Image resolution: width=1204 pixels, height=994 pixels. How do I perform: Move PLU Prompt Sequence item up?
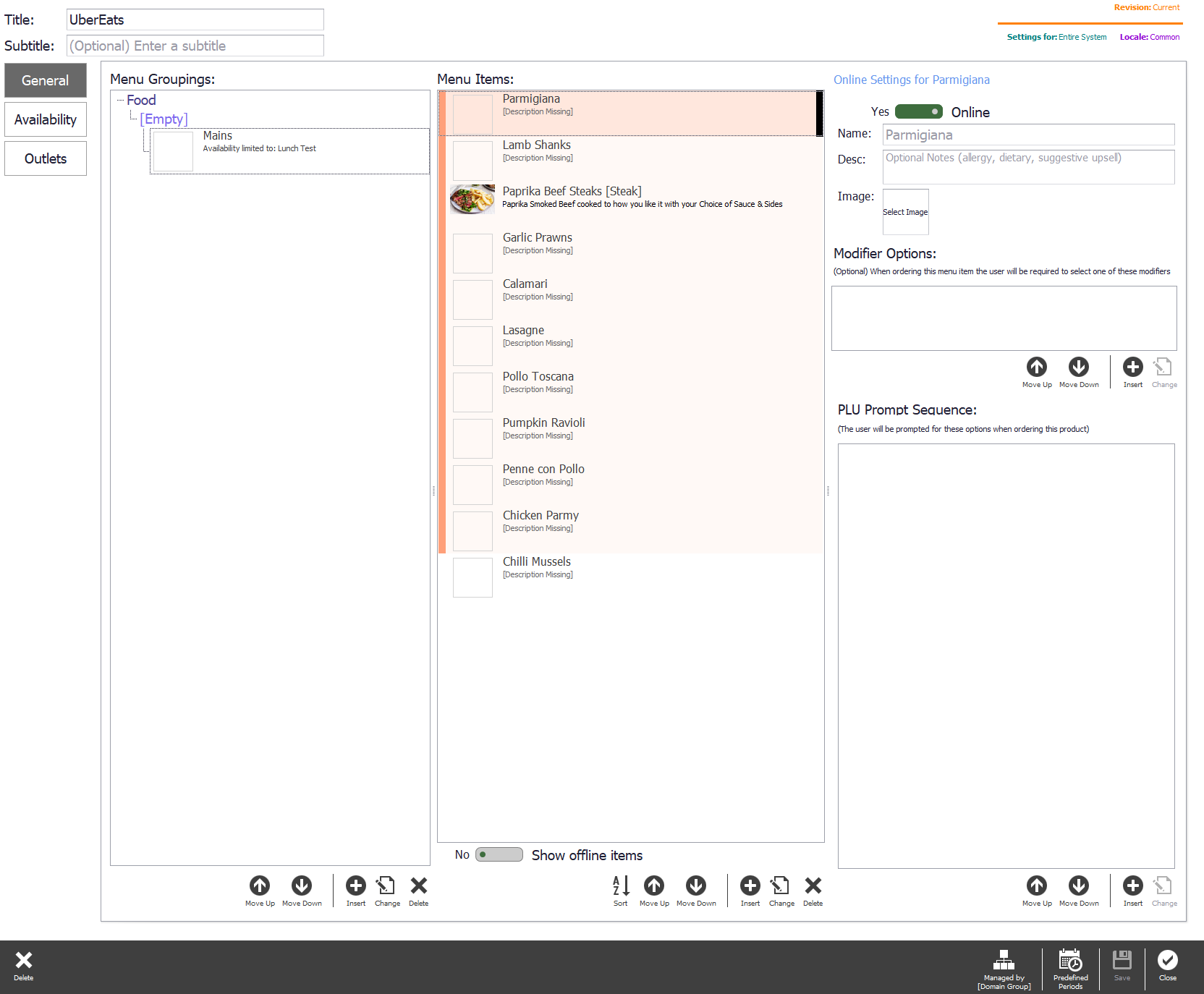(1037, 890)
